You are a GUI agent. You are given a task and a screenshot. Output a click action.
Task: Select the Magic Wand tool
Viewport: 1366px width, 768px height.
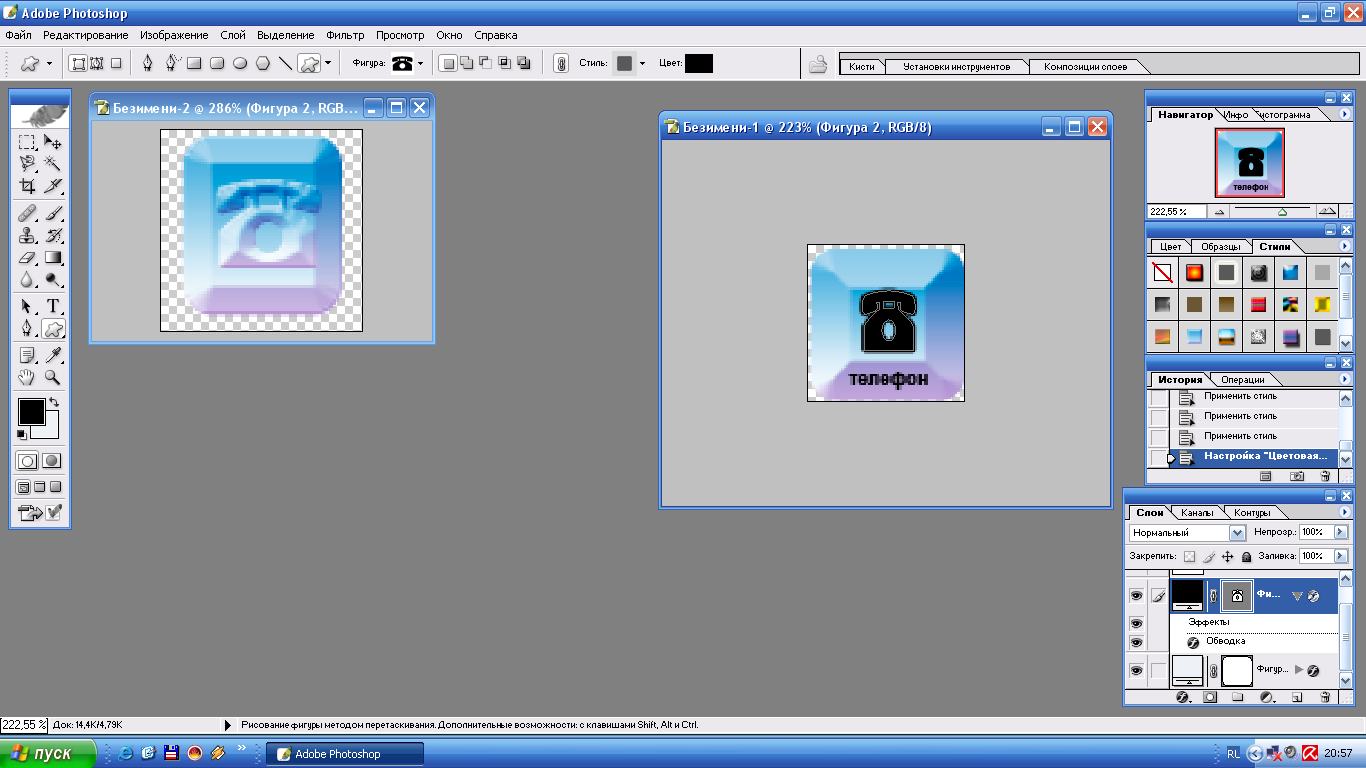[53, 163]
